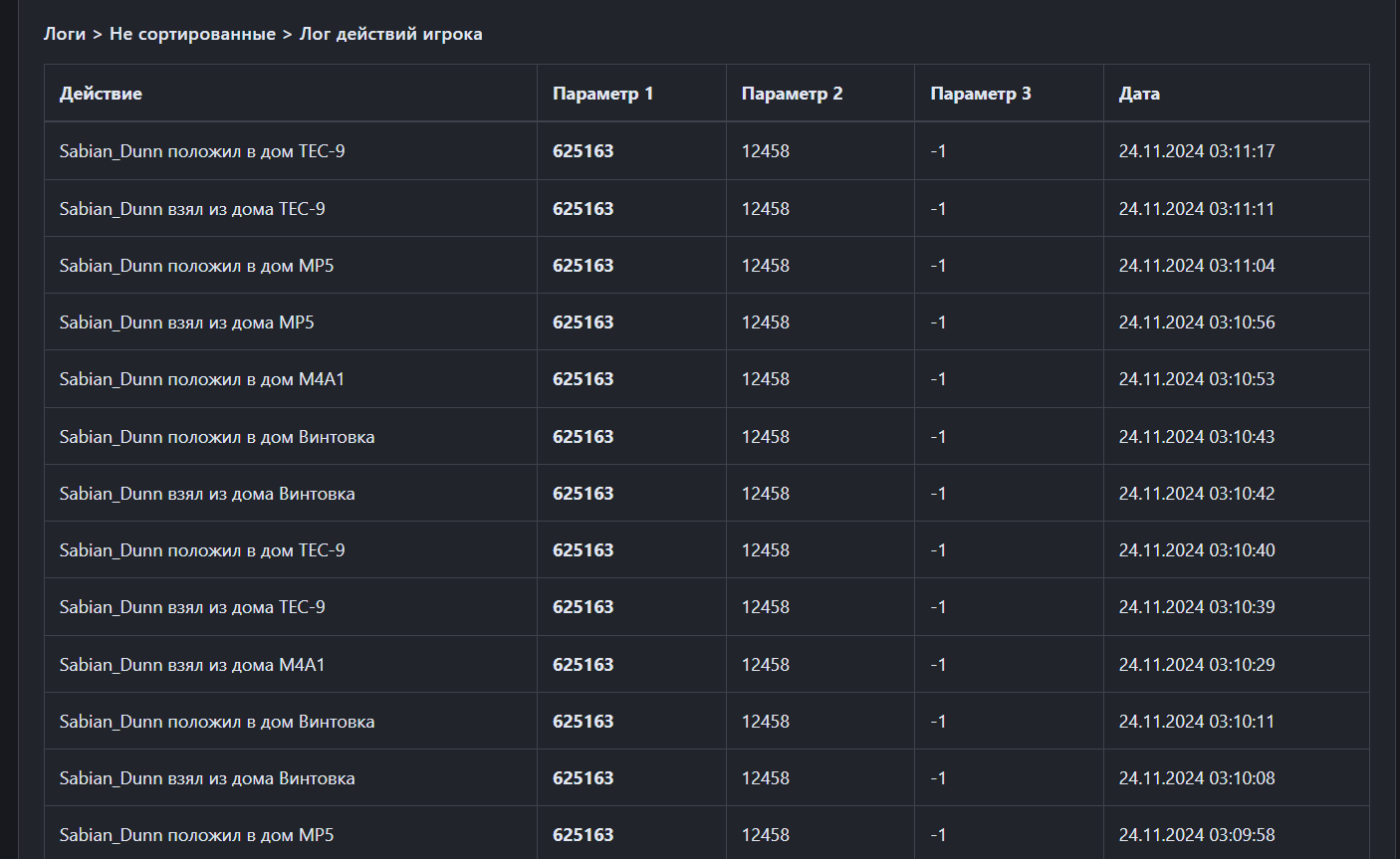Click the date cell 24.11.2024 03:10:56
1400x859 pixels.
tap(1196, 322)
